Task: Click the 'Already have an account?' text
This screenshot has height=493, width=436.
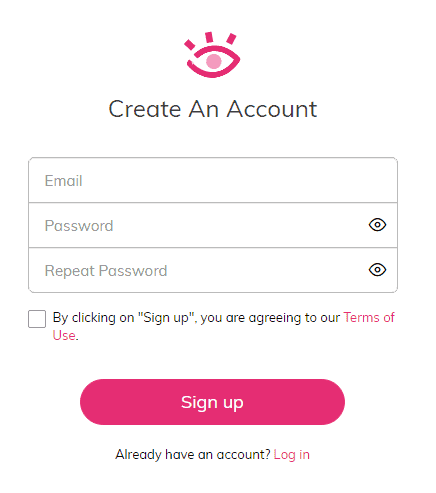Action: [193, 455]
